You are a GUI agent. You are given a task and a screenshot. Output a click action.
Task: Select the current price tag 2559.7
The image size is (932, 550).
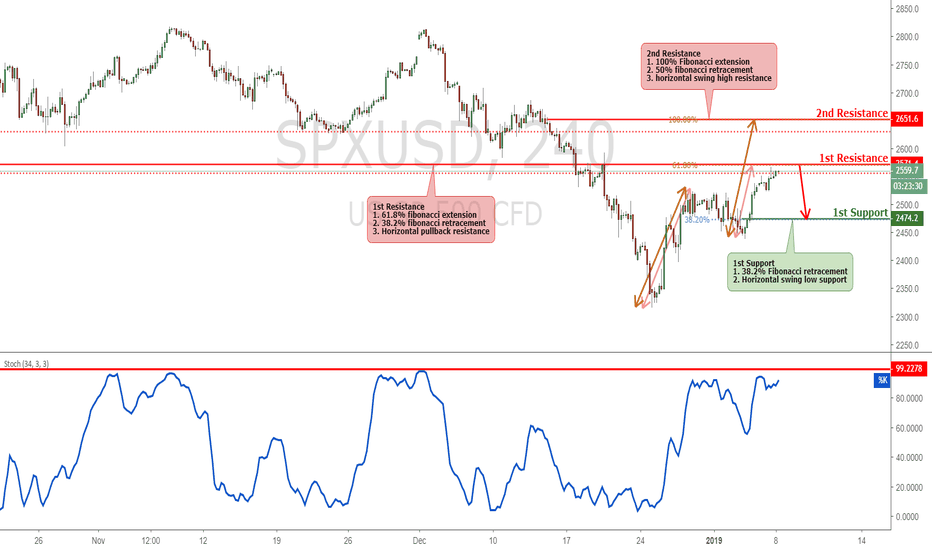(x=908, y=171)
